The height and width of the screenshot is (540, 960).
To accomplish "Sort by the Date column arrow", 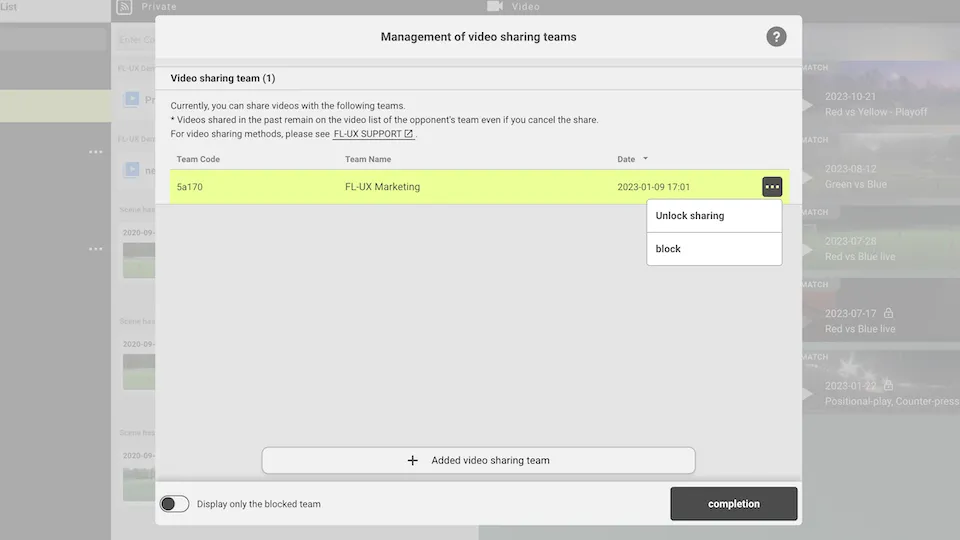I will [645, 159].
